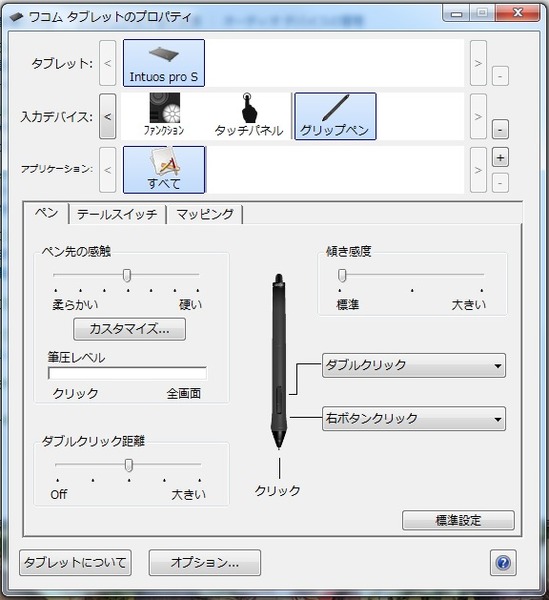Click the オプション... button
549x600 pixels.
205,562
